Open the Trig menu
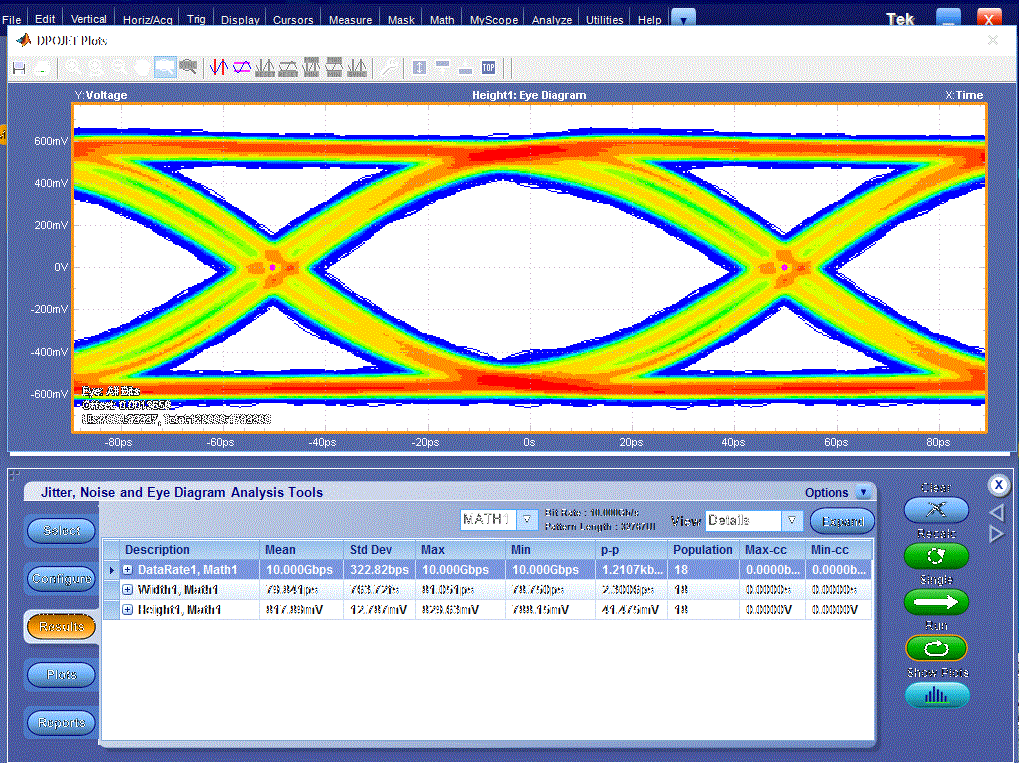Screen dimensions: 1019x763 (x=196, y=19)
